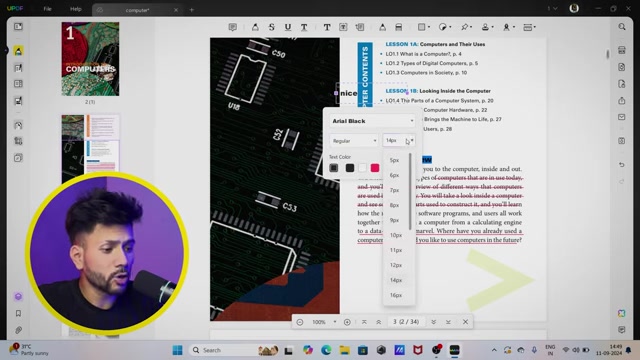Open the bookmark panel icon
The height and width of the screenshot is (360, 640).
(x=18, y=313)
